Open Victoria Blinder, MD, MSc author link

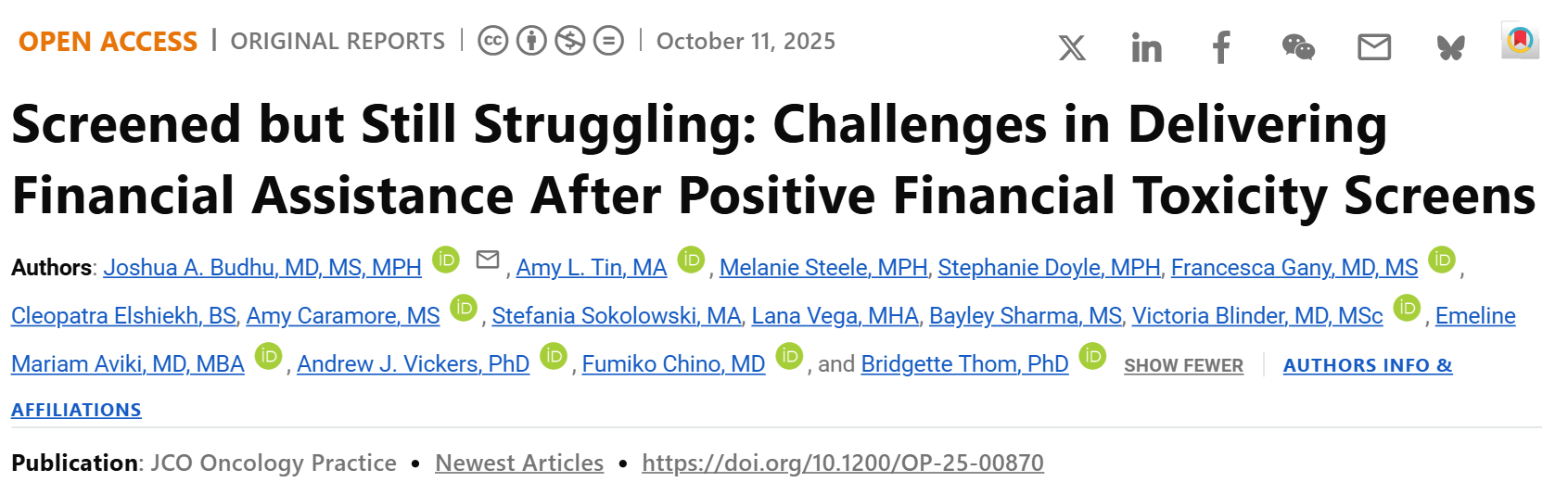(x=1256, y=315)
